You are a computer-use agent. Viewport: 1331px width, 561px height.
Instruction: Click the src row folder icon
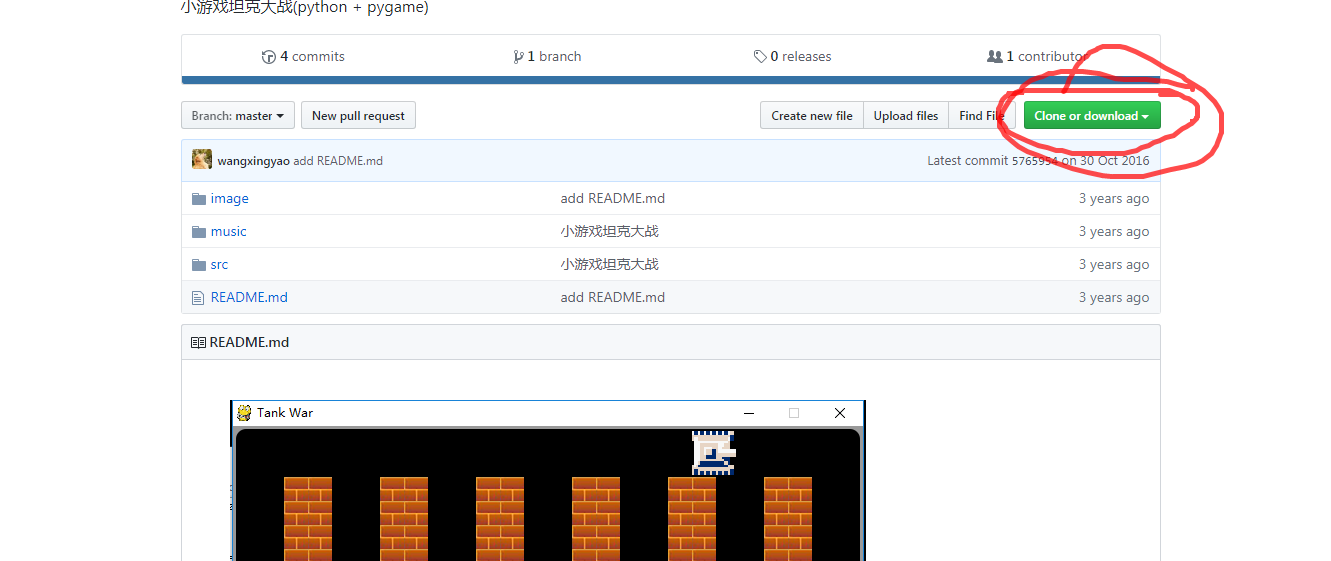199,265
